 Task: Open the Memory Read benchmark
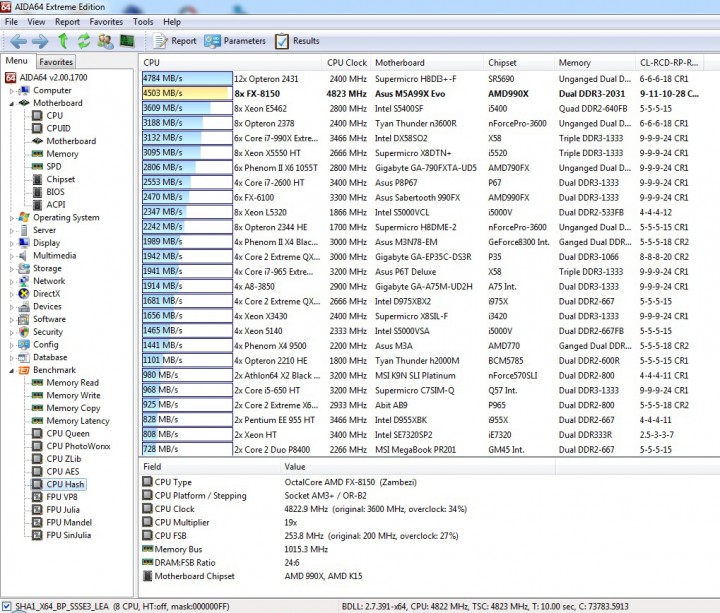point(65,383)
